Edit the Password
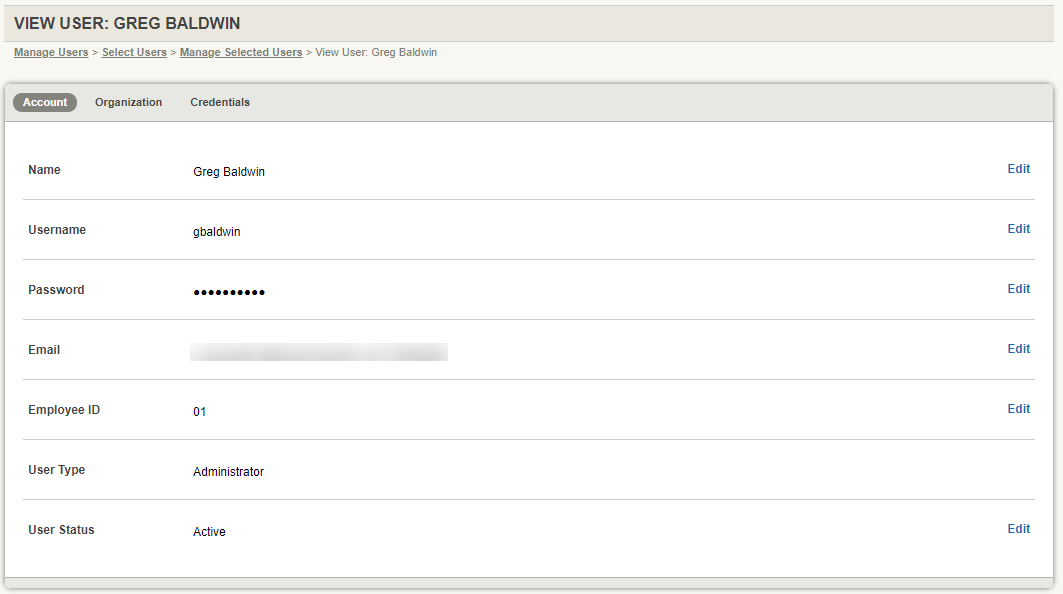This screenshot has height=594, width=1063. (x=1018, y=289)
